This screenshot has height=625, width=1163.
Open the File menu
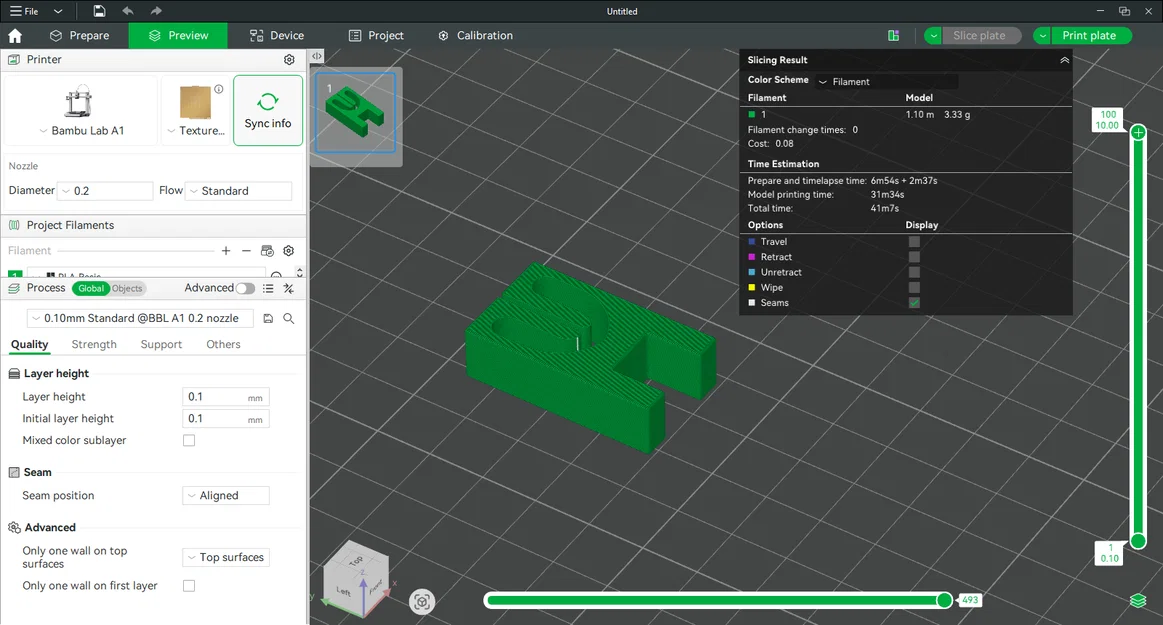coord(24,11)
